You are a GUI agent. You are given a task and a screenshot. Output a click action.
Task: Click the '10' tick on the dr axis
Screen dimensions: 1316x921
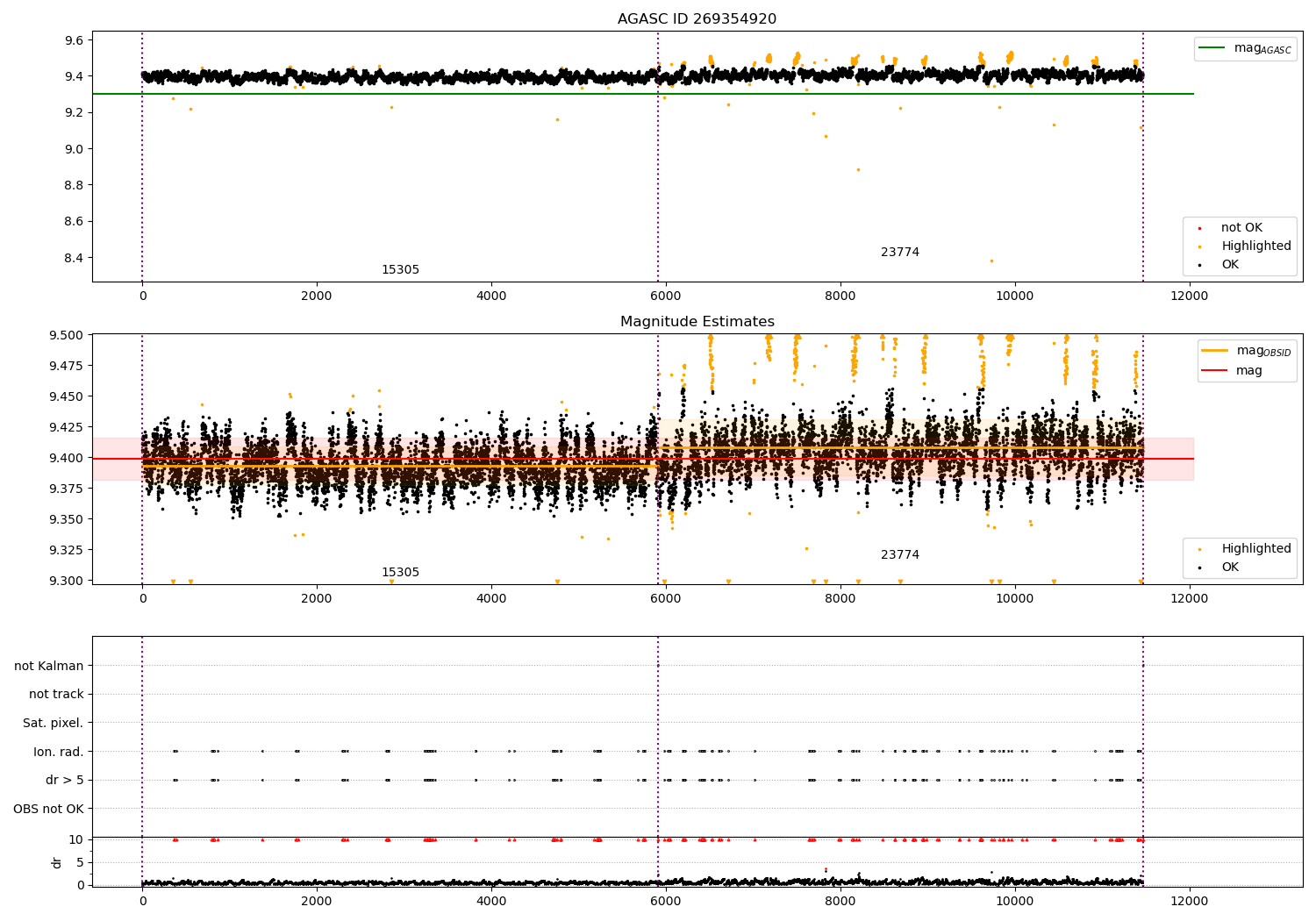[76, 839]
